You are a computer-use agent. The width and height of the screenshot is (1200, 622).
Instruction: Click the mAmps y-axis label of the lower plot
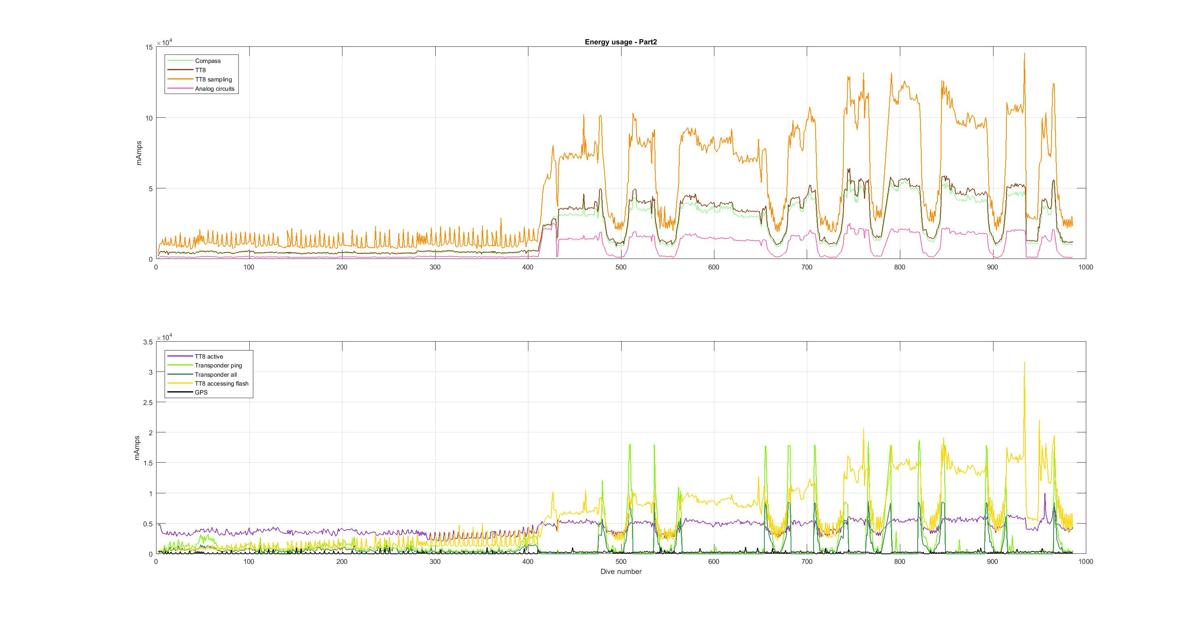[137, 448]
